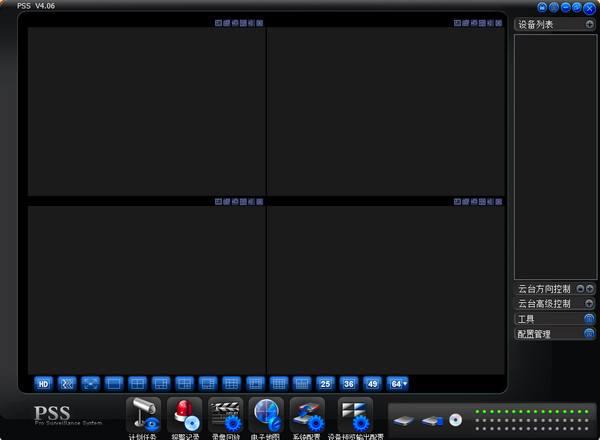Viewport: 600px width, 440px height.
Task: Expand the 工具 tools menu
Action: tap(589, 319)
